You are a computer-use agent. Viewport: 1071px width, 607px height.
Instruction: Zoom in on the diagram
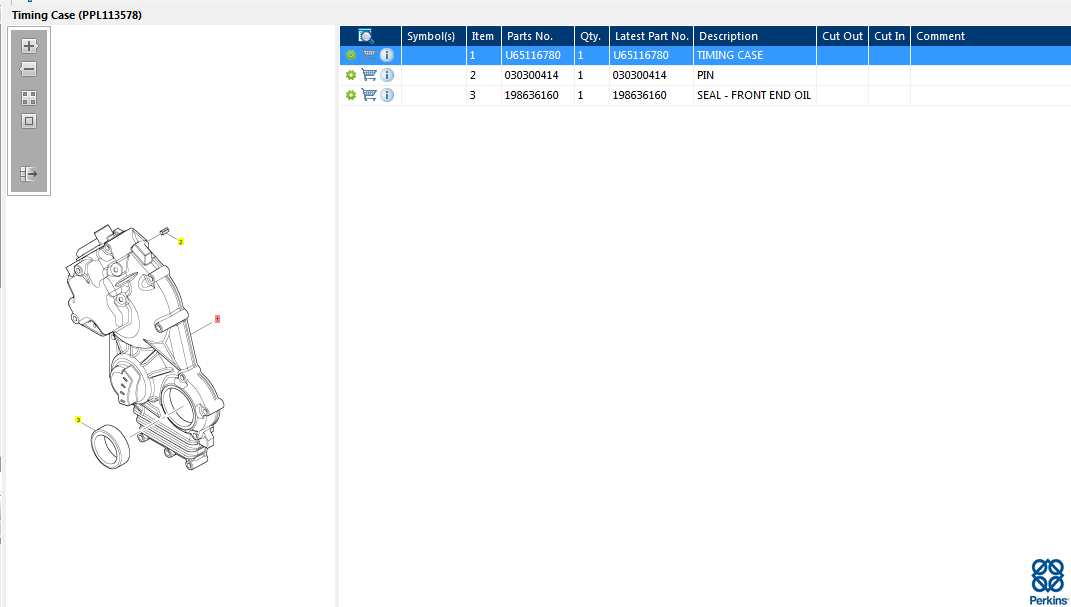point(29,46)
